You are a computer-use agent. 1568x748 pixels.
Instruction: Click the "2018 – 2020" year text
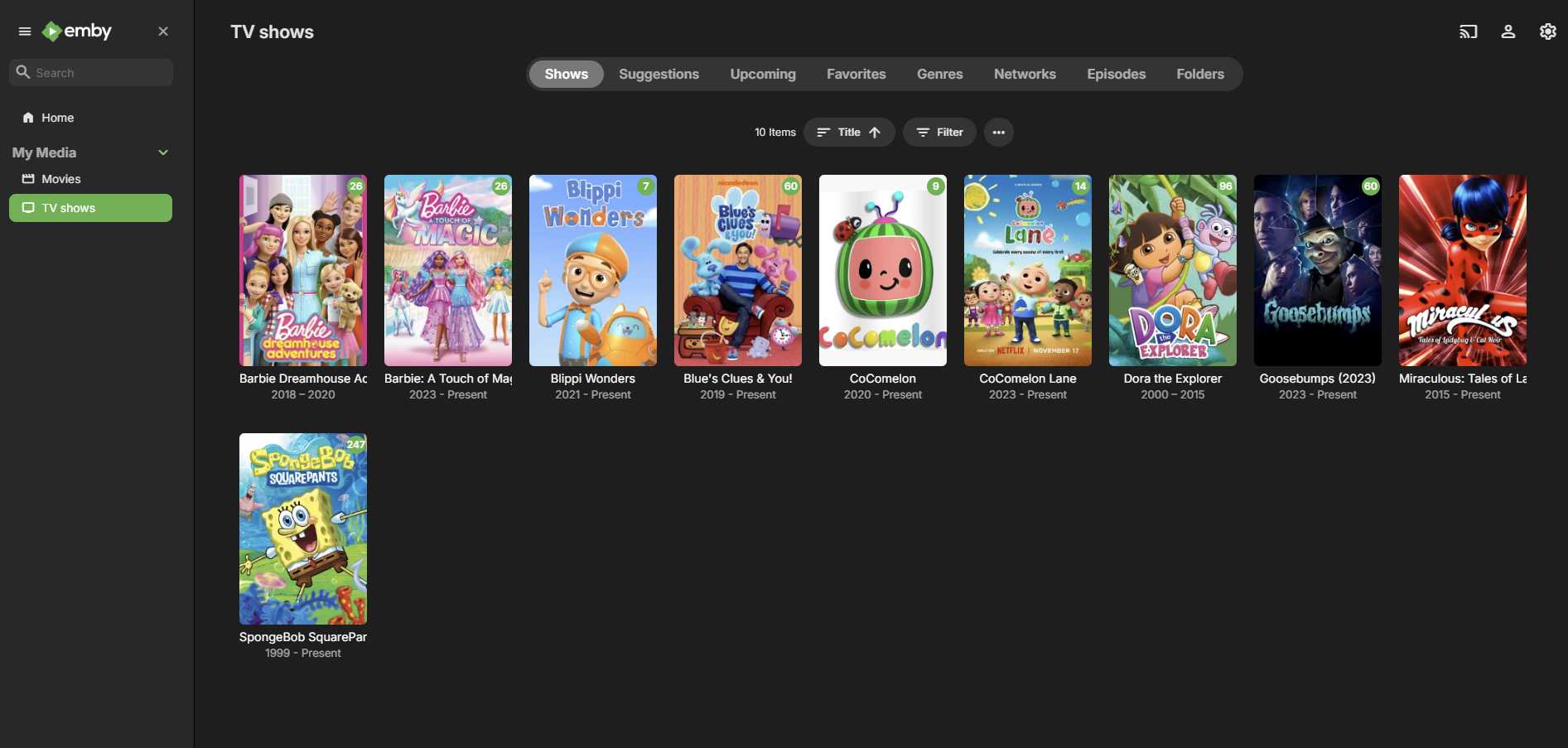[x=303, y=395]
